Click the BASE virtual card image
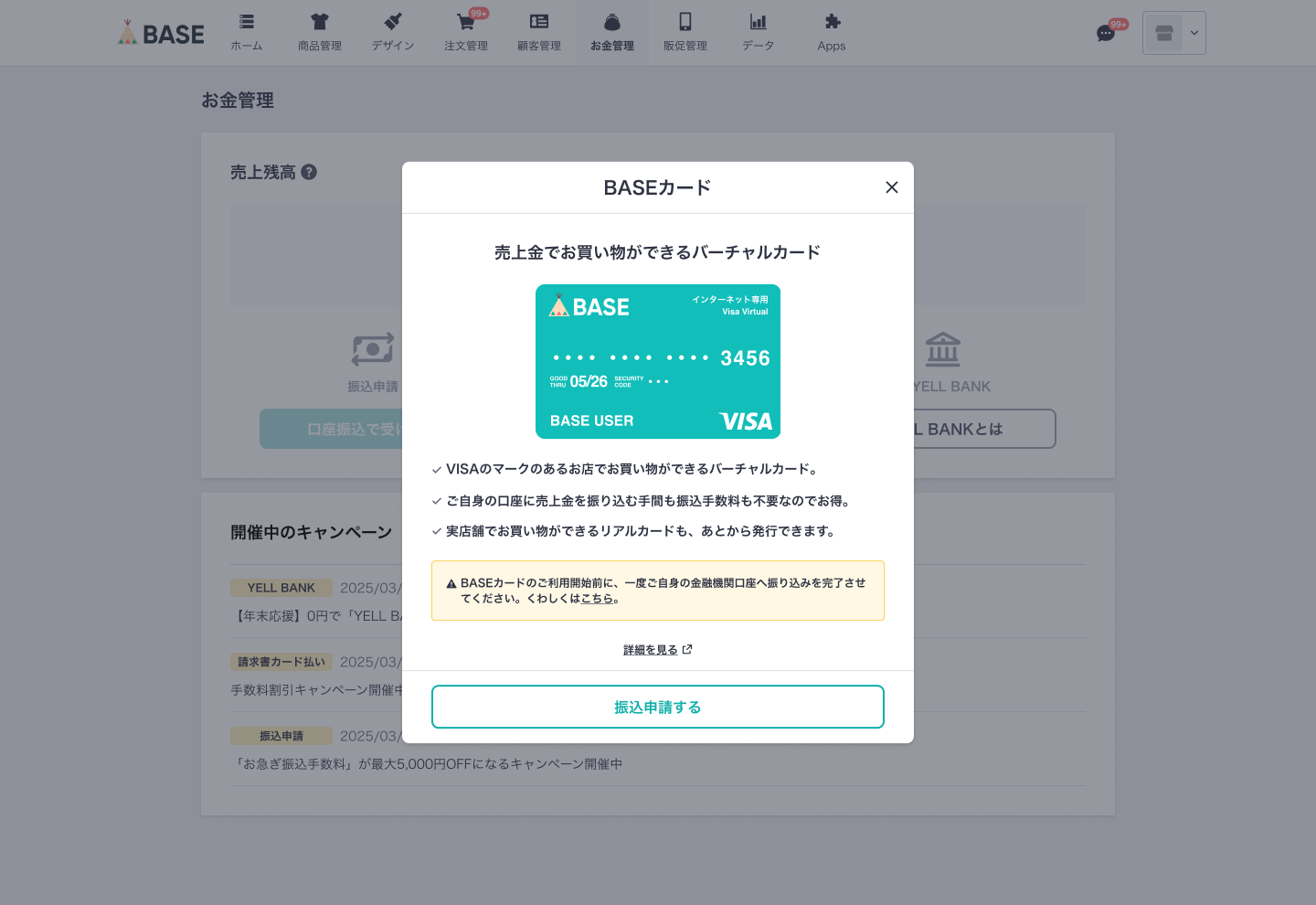This screenshot has width=1316, height=905. [658, 361]
